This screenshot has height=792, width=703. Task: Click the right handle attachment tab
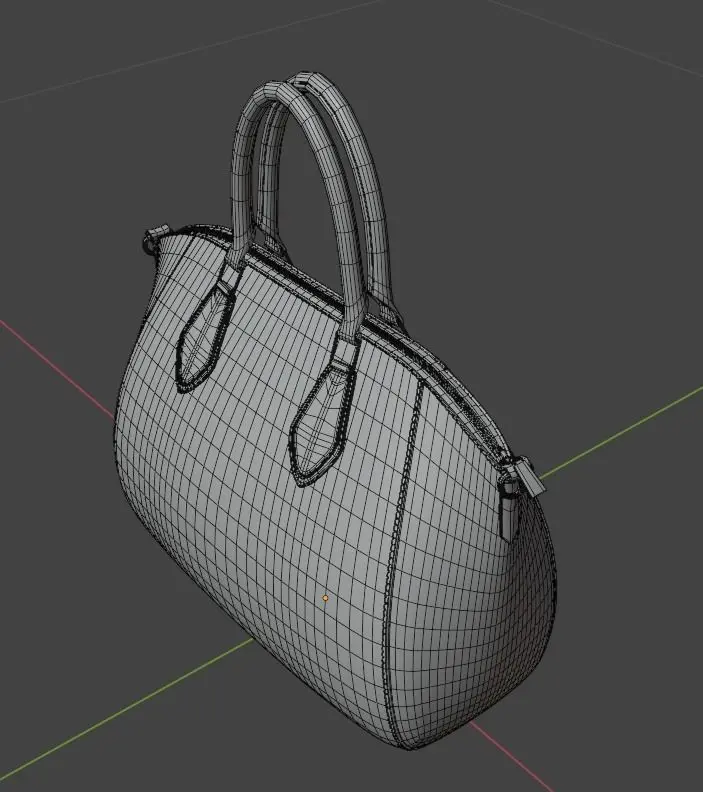tap(323, 417)
